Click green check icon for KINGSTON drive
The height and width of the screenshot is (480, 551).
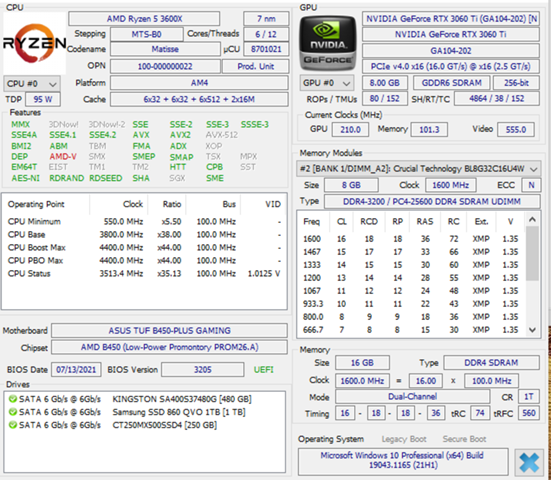click(x=13, y=399)
